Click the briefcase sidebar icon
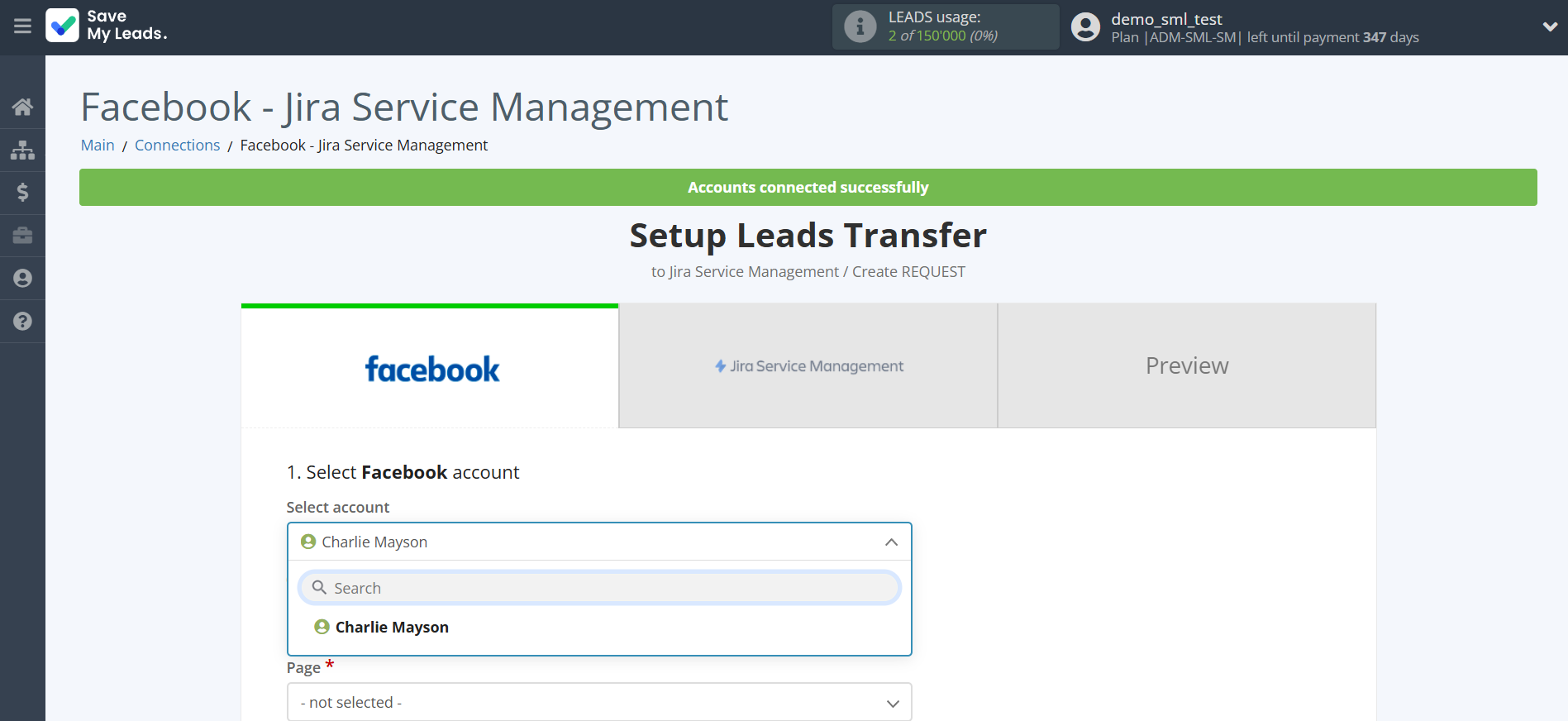1568x721 pixels. pyautogui.click(x=22, y=236)
